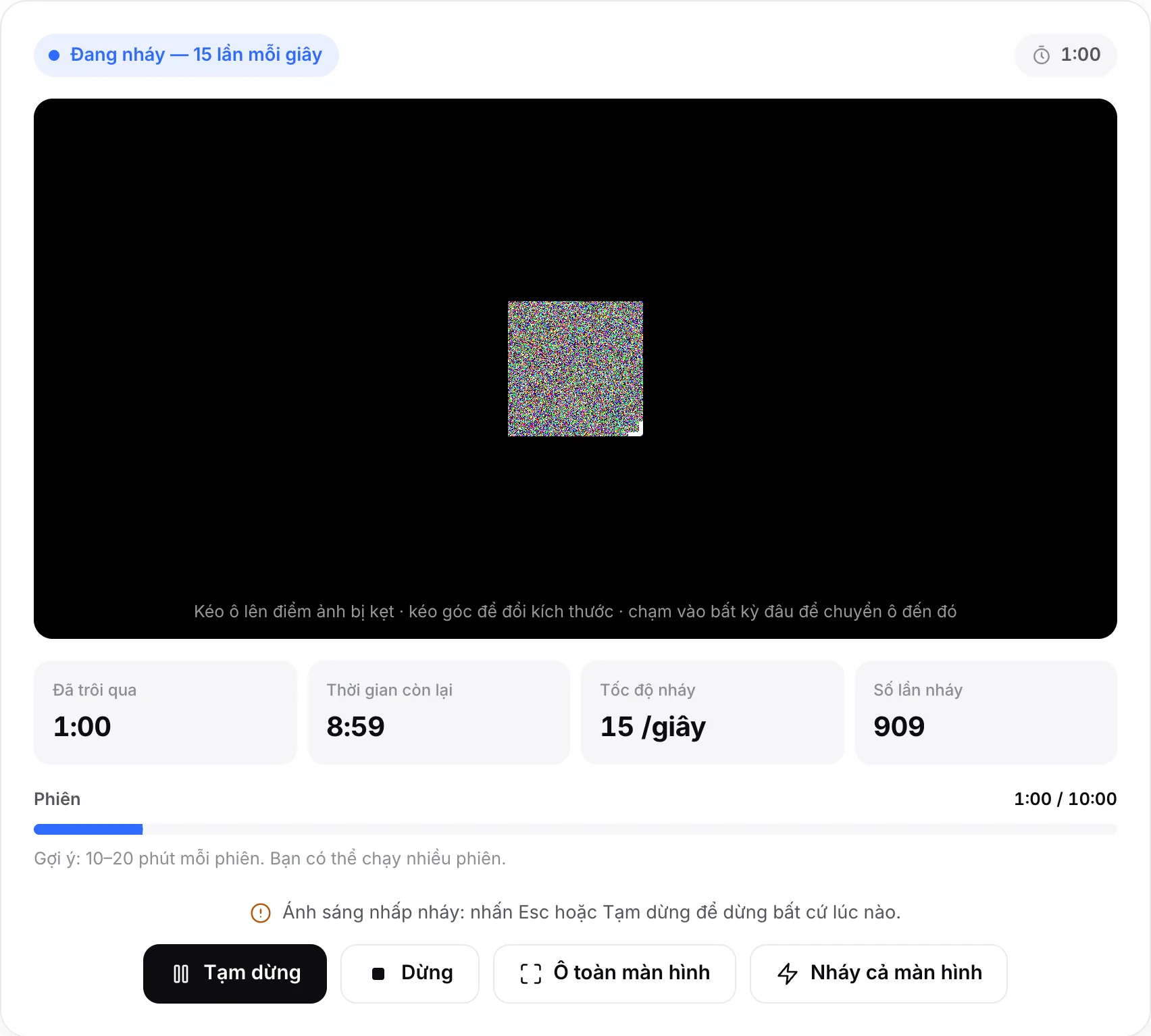
Task: Click the 8:59 remaining time value
Action: 356,727
